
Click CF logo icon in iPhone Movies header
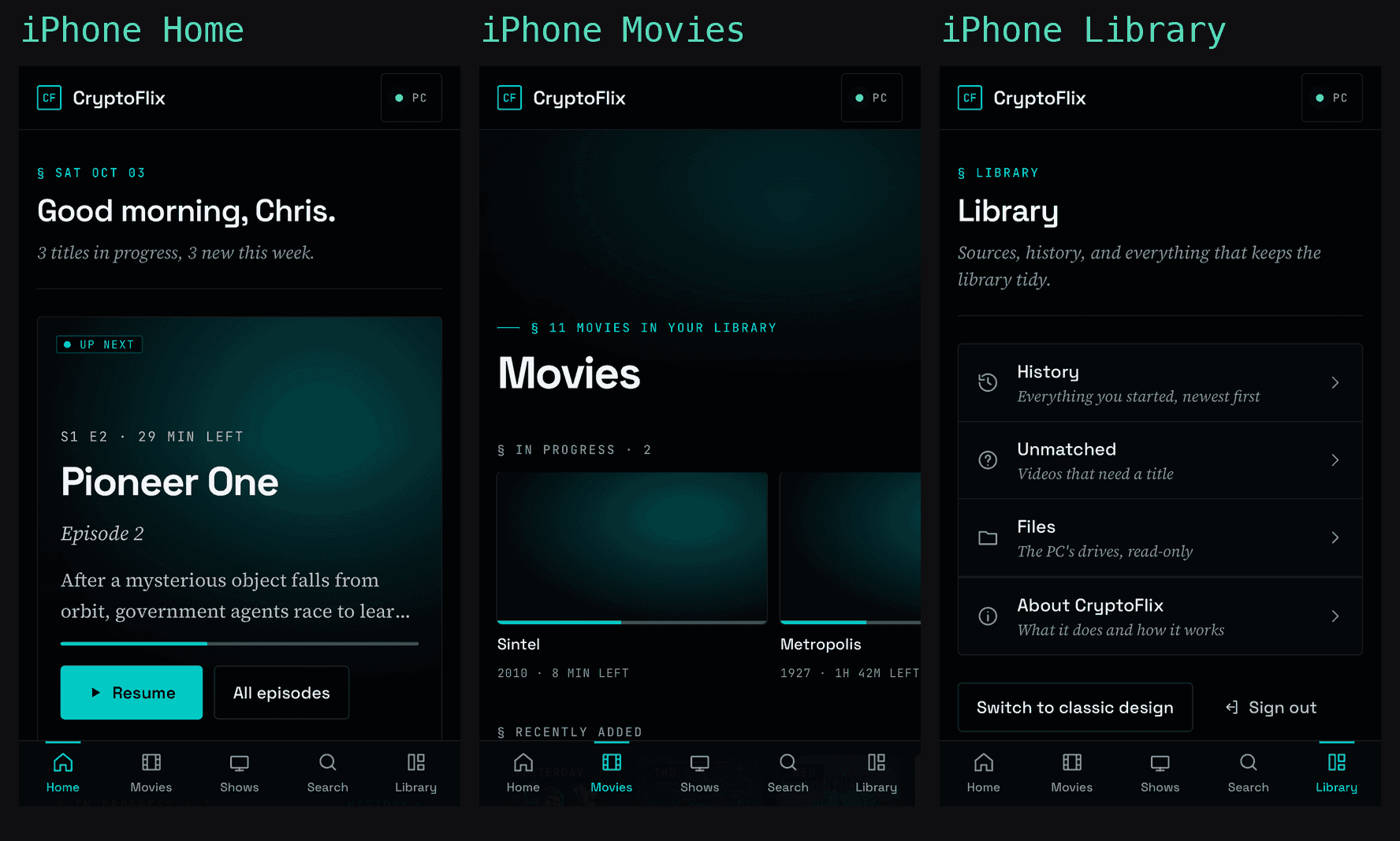click(x=509, y=98)
